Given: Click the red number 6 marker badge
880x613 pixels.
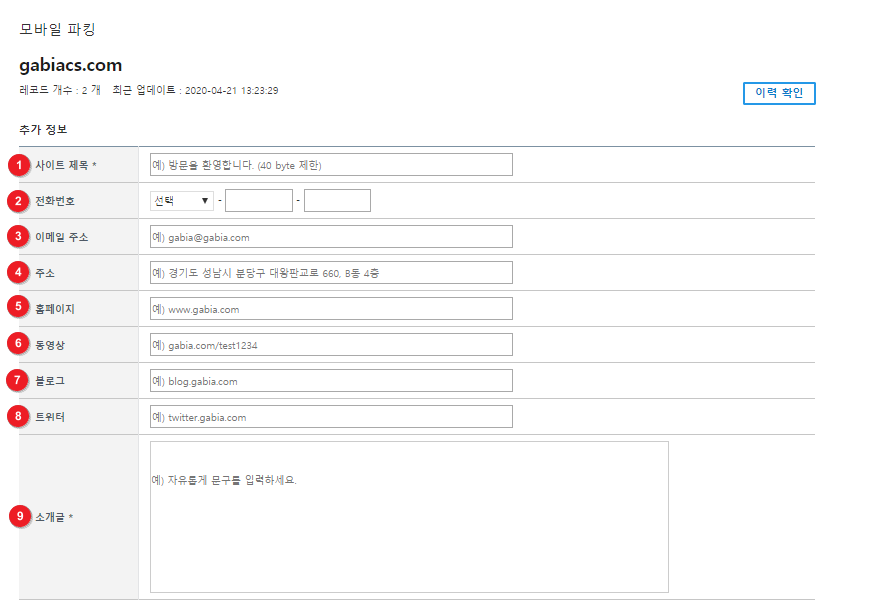Looking at the screenshot, I should (19, 344).
